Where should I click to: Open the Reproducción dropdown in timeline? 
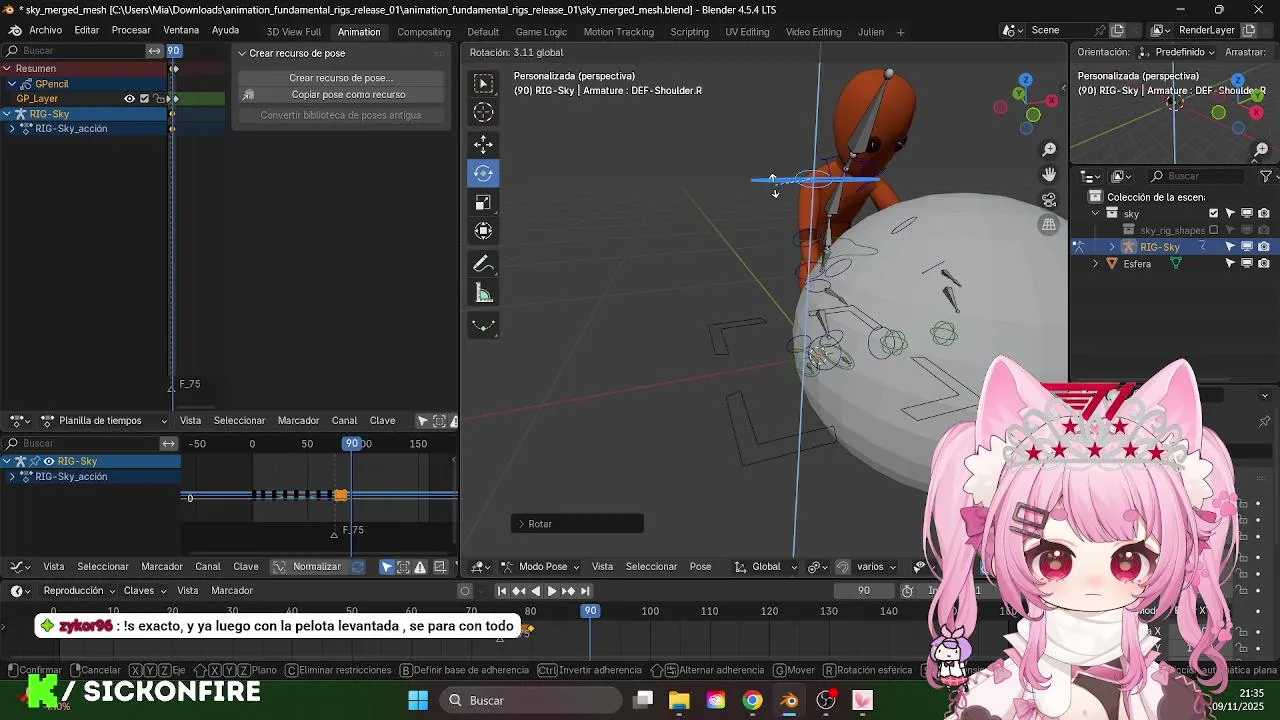coord(79,591)
